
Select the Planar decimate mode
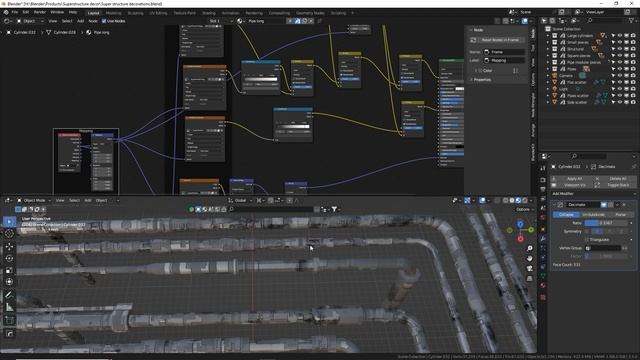620,214
